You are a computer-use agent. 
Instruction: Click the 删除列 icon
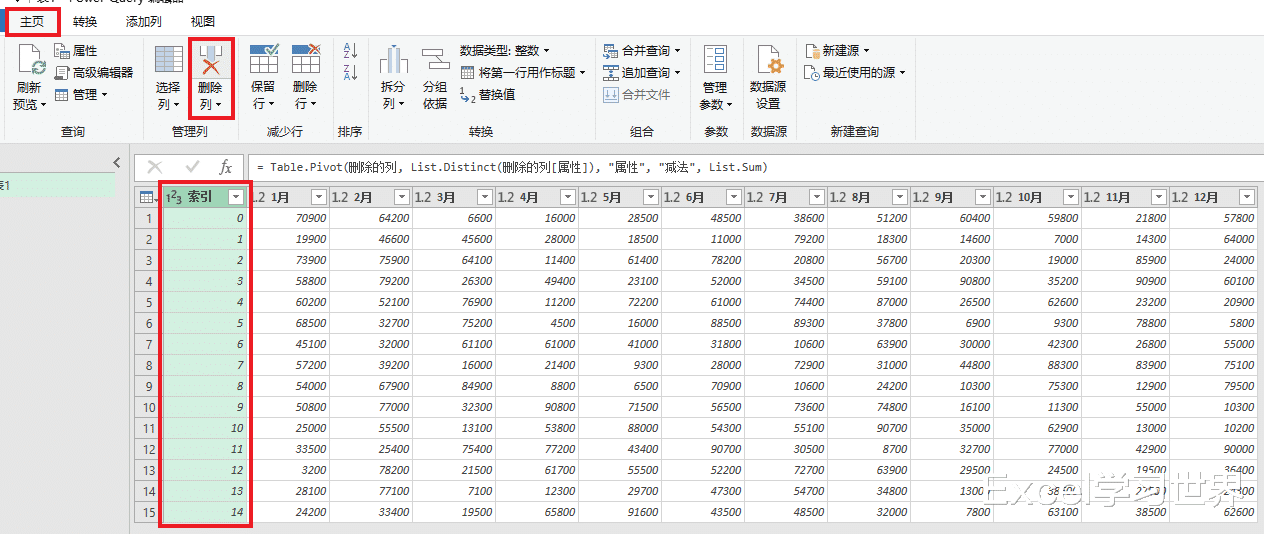[210, 60]
